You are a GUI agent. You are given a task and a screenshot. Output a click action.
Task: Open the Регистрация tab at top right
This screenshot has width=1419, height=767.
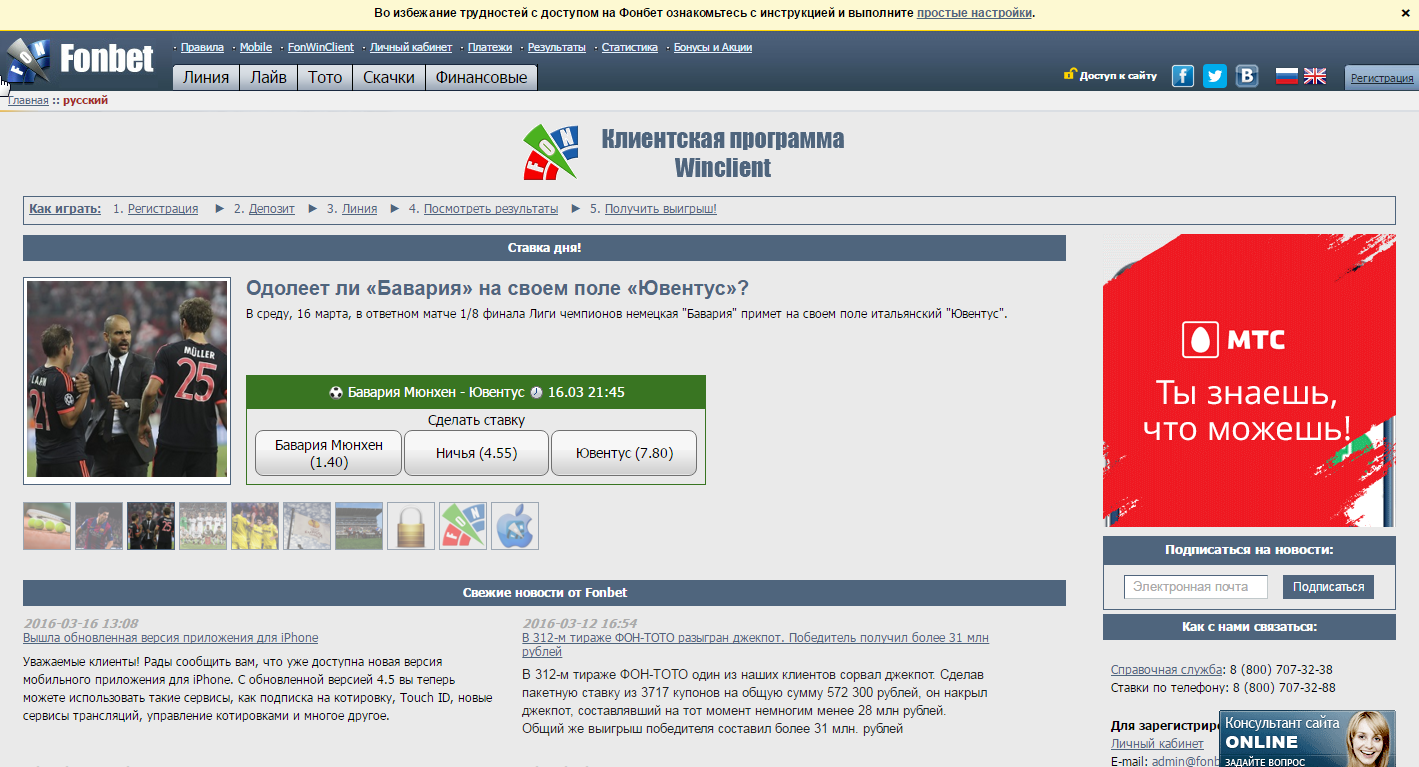(x=1382, y=77)
